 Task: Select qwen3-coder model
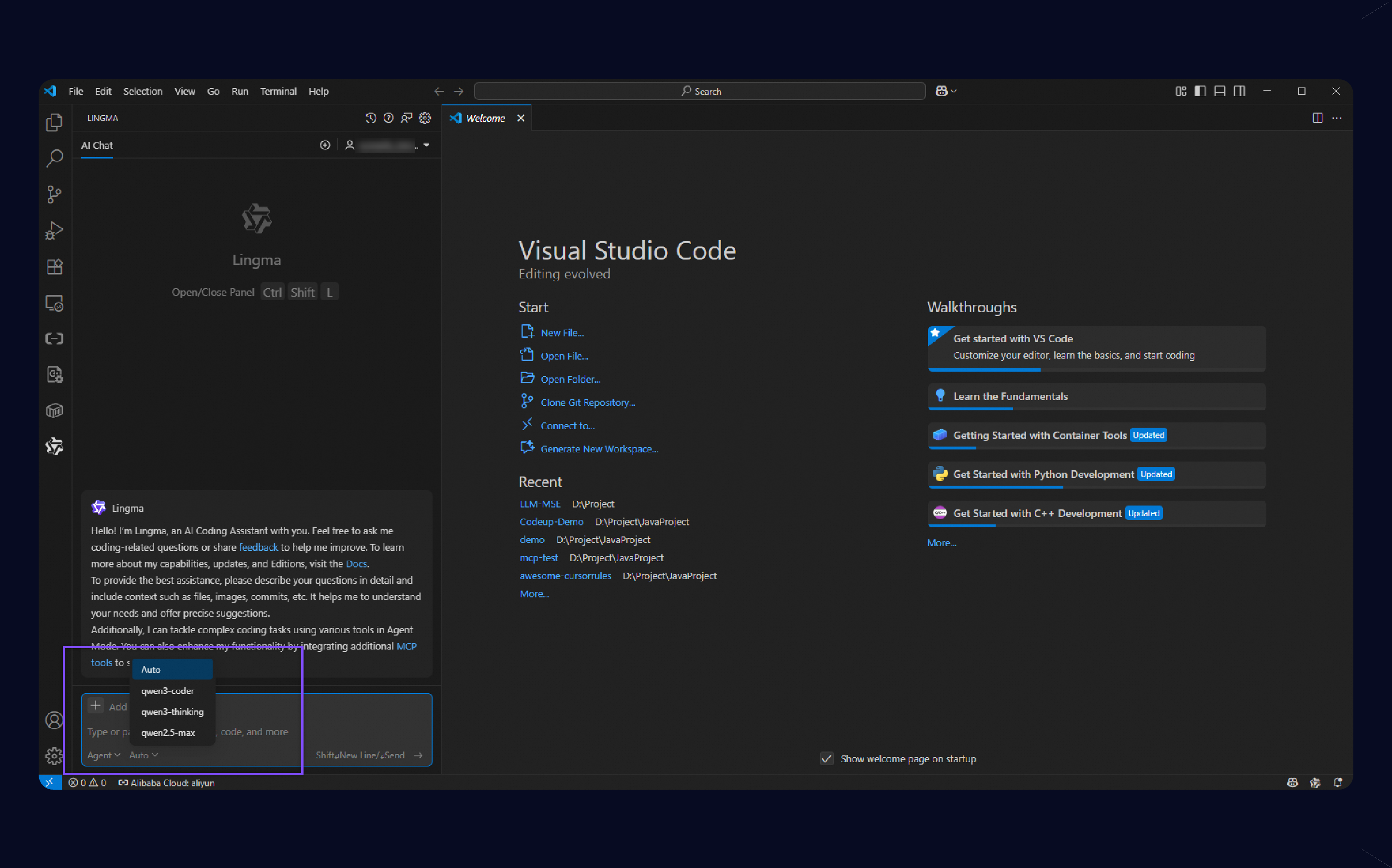[172, 691]
